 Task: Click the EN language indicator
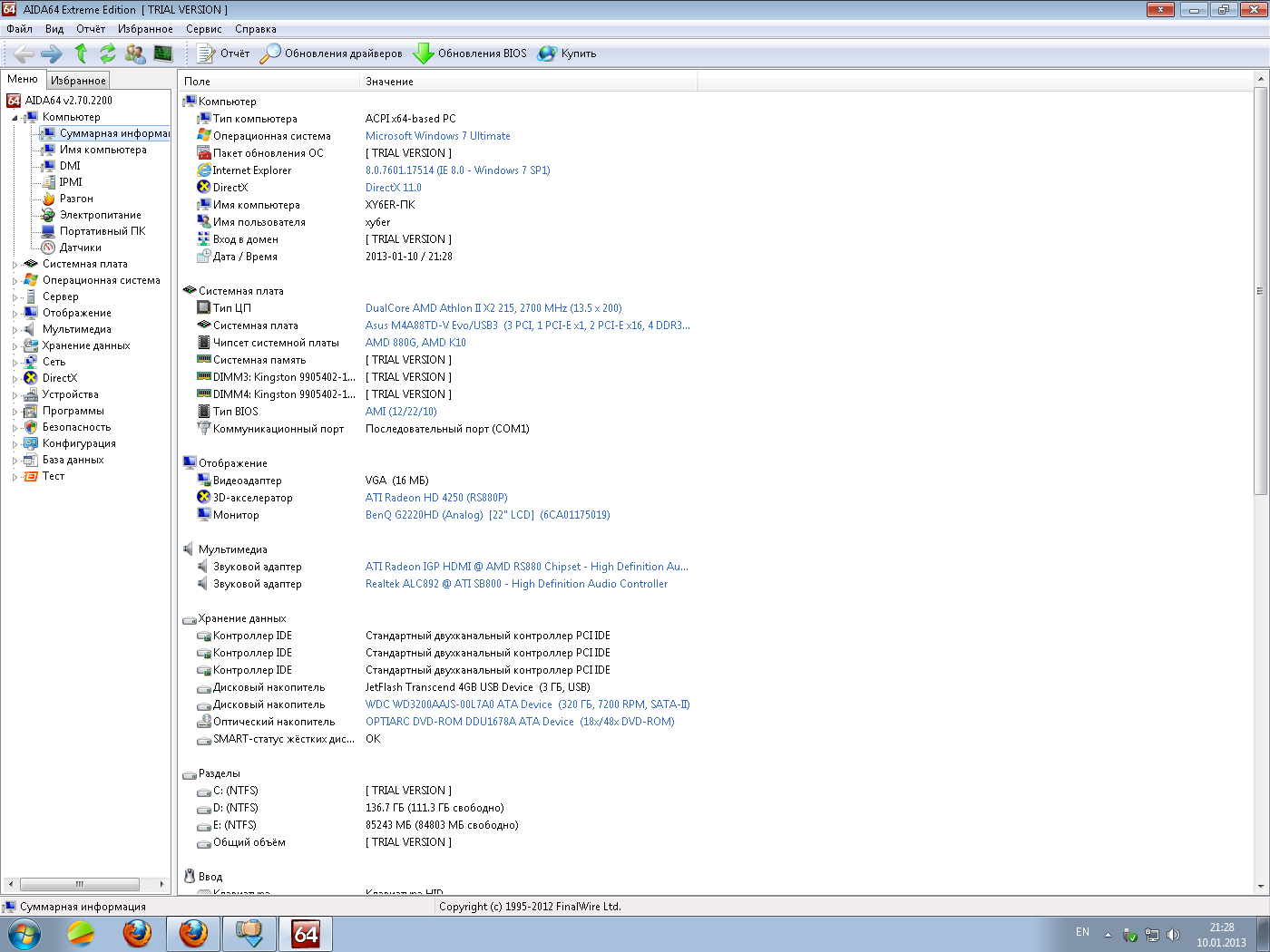coord(1082,932)
